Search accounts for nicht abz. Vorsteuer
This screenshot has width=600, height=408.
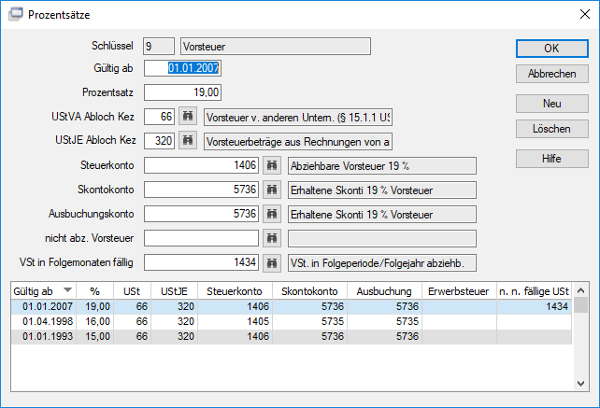(272, 238)
